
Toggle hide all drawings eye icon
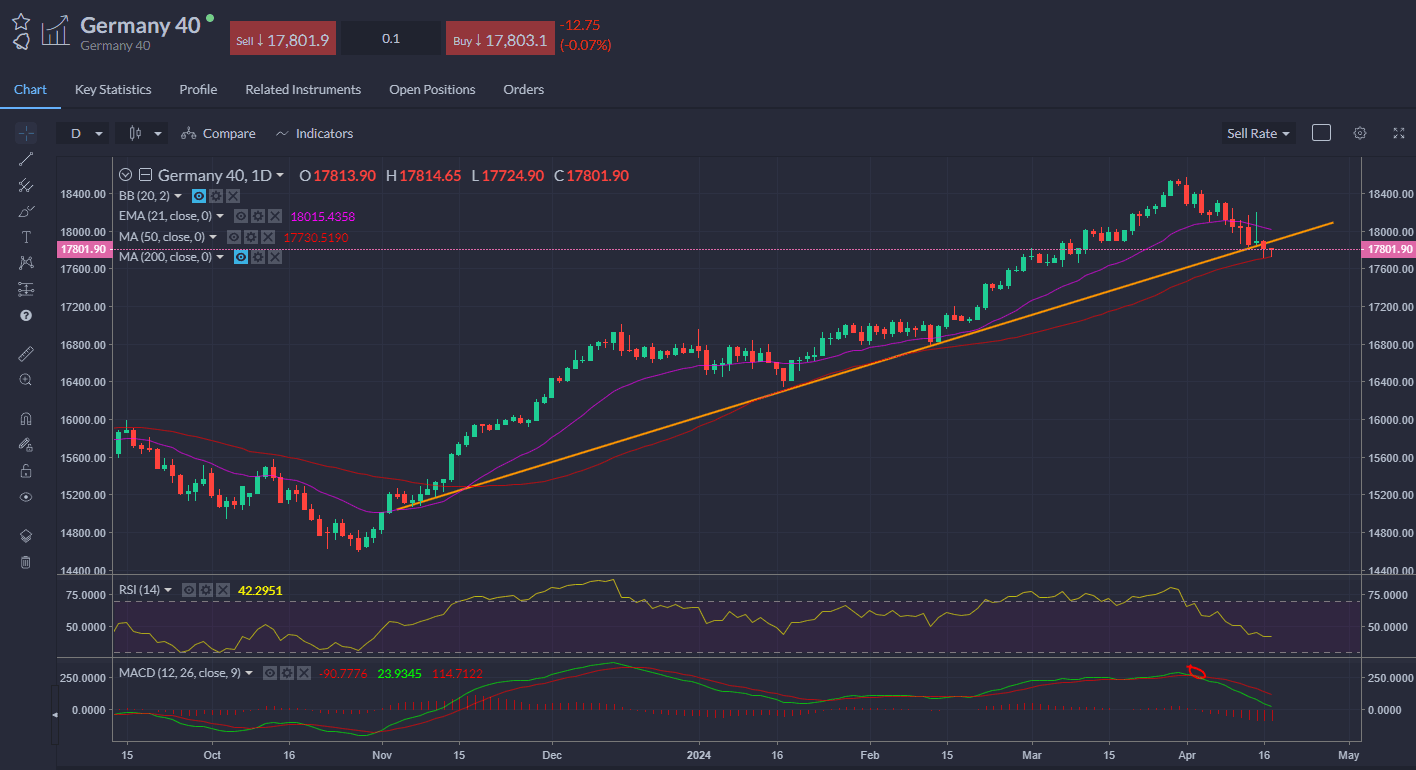pyautogui.click(x=26, y=496)
